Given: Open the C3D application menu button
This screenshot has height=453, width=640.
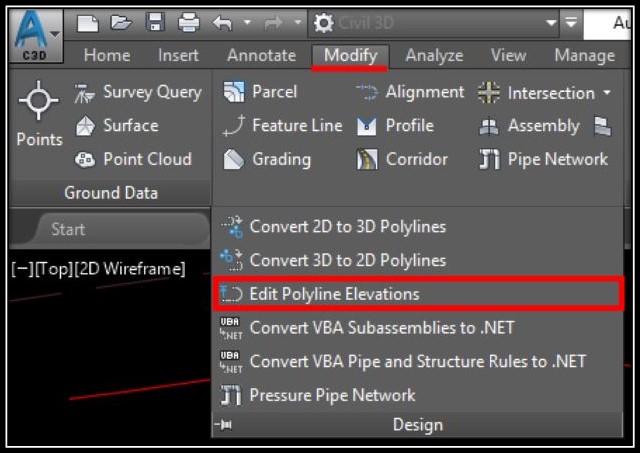Looking at the screenshot, I should click(36, 36).
